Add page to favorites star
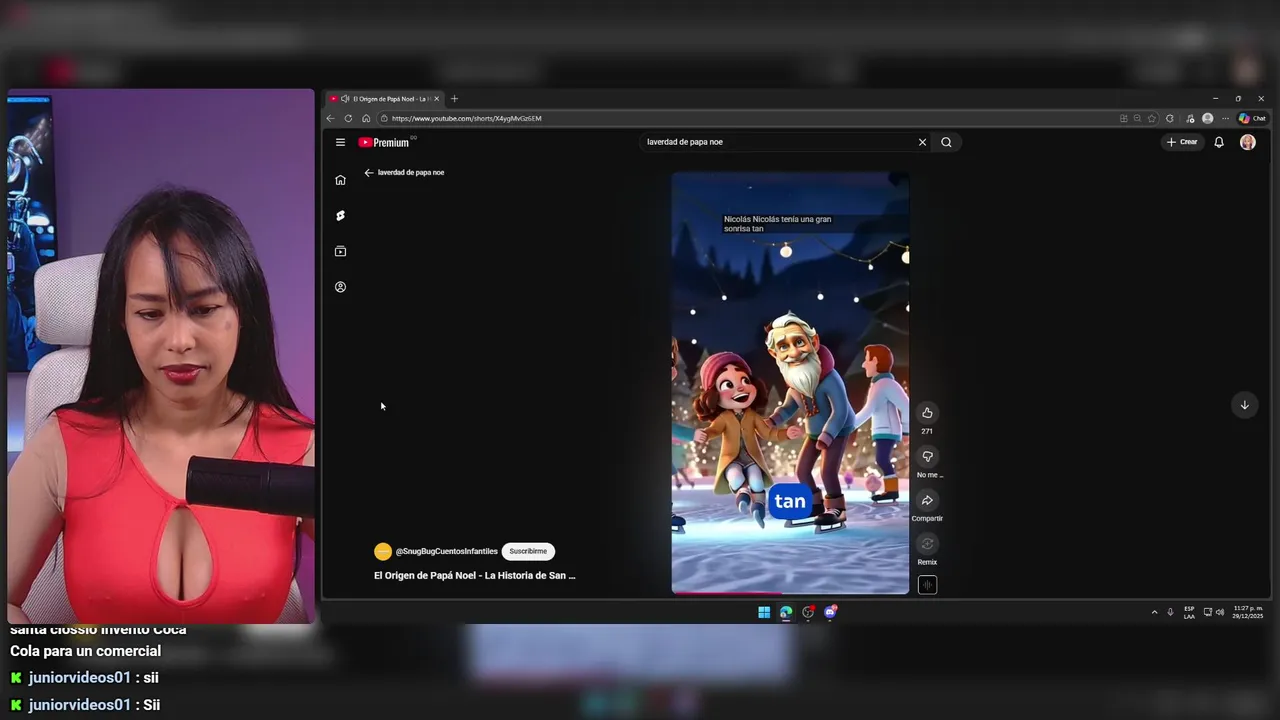The image size is (1280, 720). tap(1152, 118)
